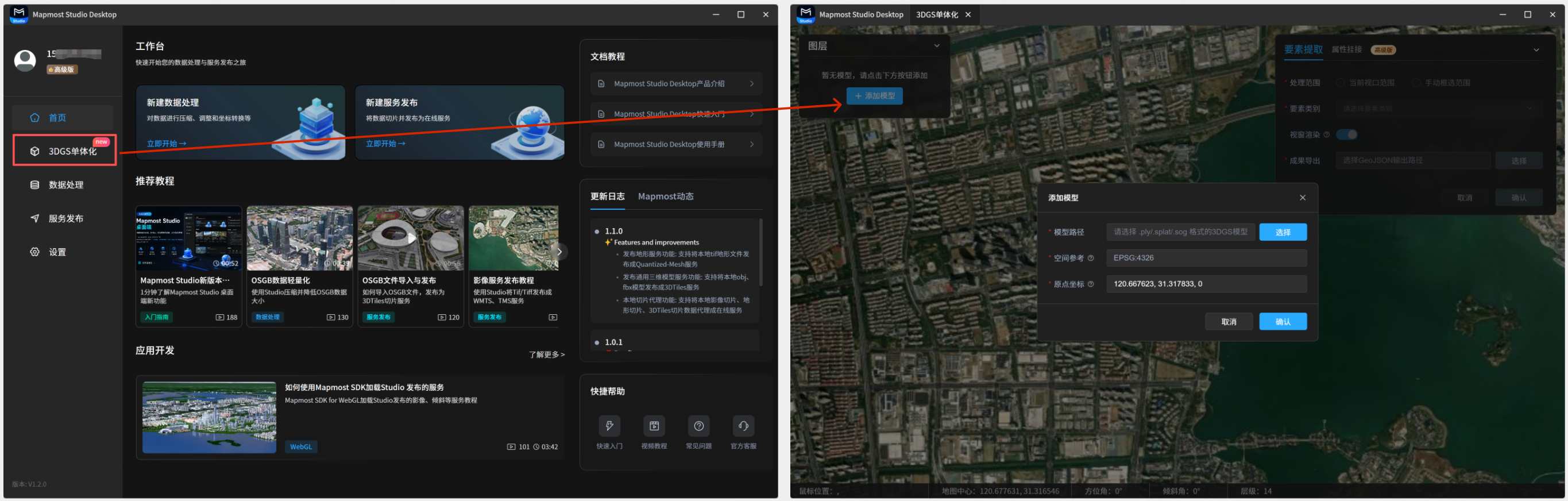
Task: Click the 原点坐标 coordinate field
Action: 1206,284
